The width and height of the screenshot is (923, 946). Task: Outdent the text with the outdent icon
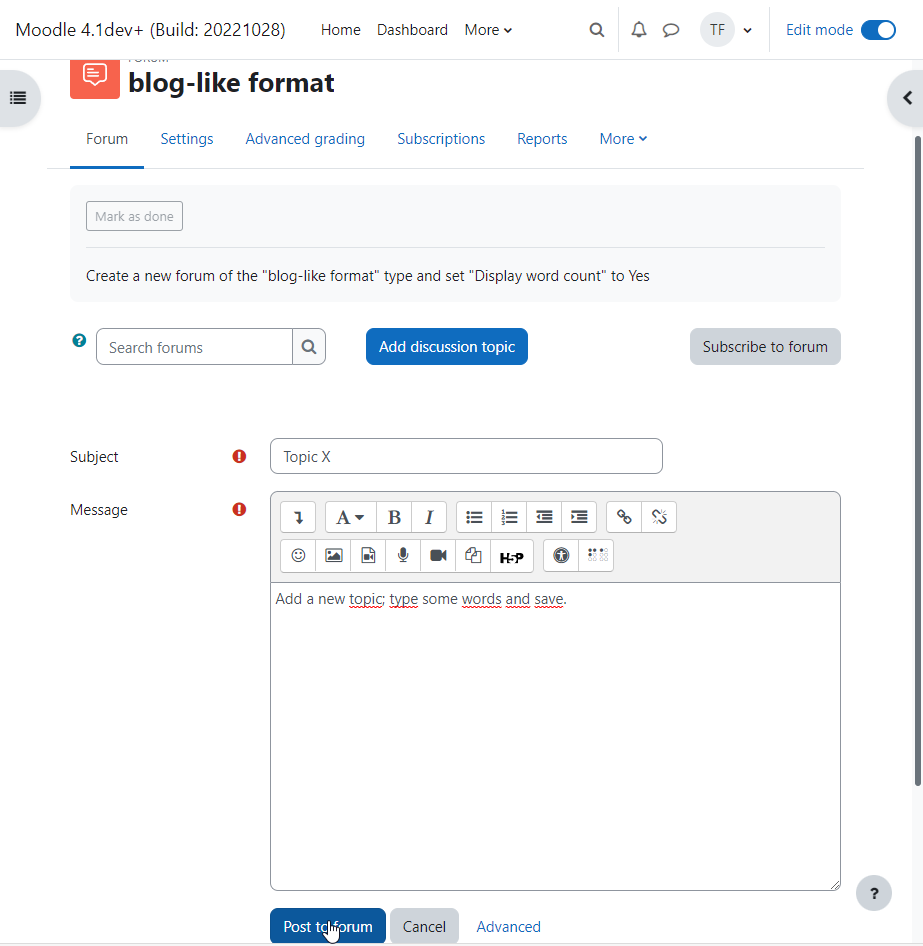click(x=544, y=517)
